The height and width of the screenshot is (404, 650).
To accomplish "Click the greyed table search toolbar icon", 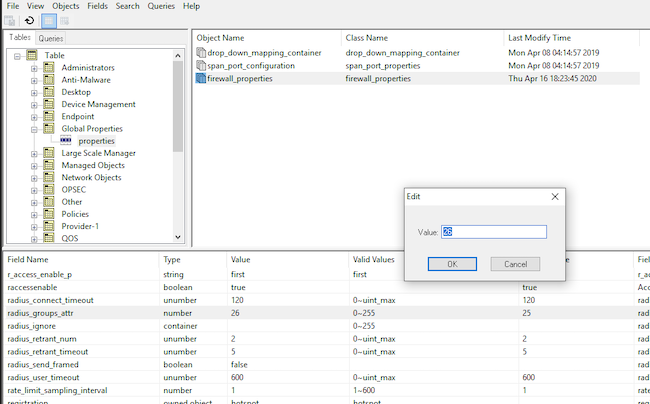I will [64, 21].
